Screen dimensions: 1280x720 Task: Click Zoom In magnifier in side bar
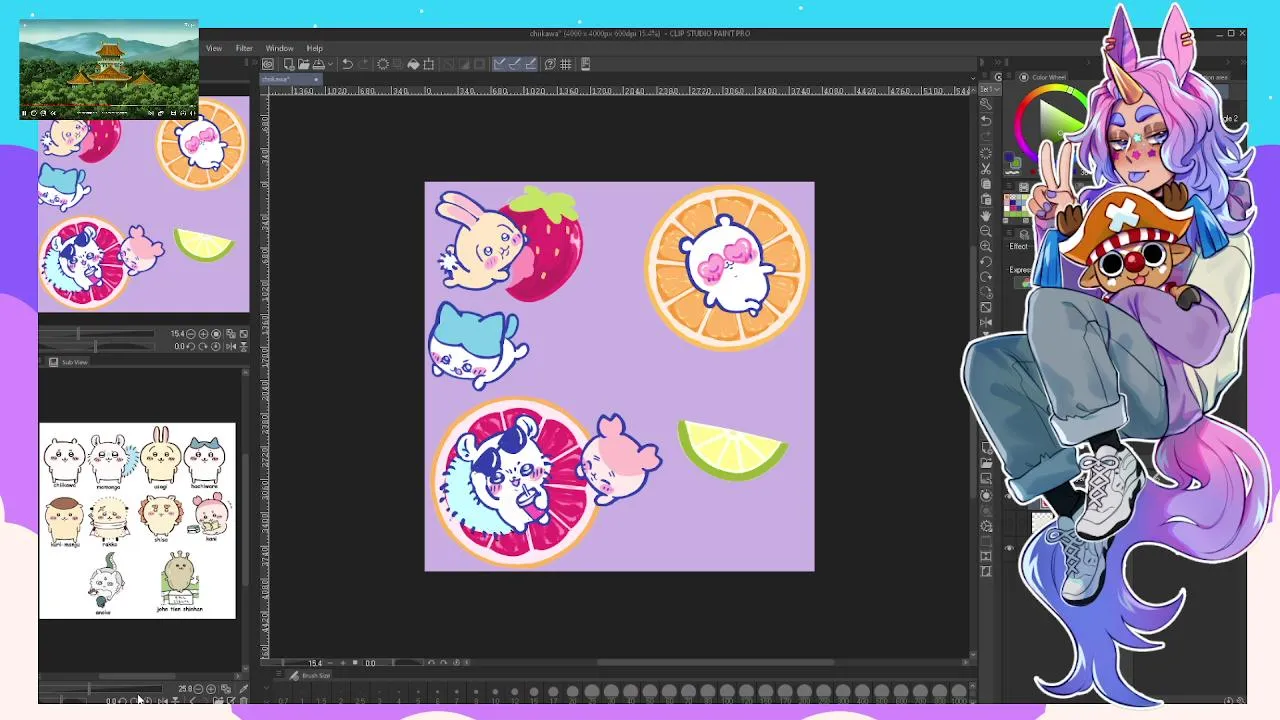click(x=986, y=246)
